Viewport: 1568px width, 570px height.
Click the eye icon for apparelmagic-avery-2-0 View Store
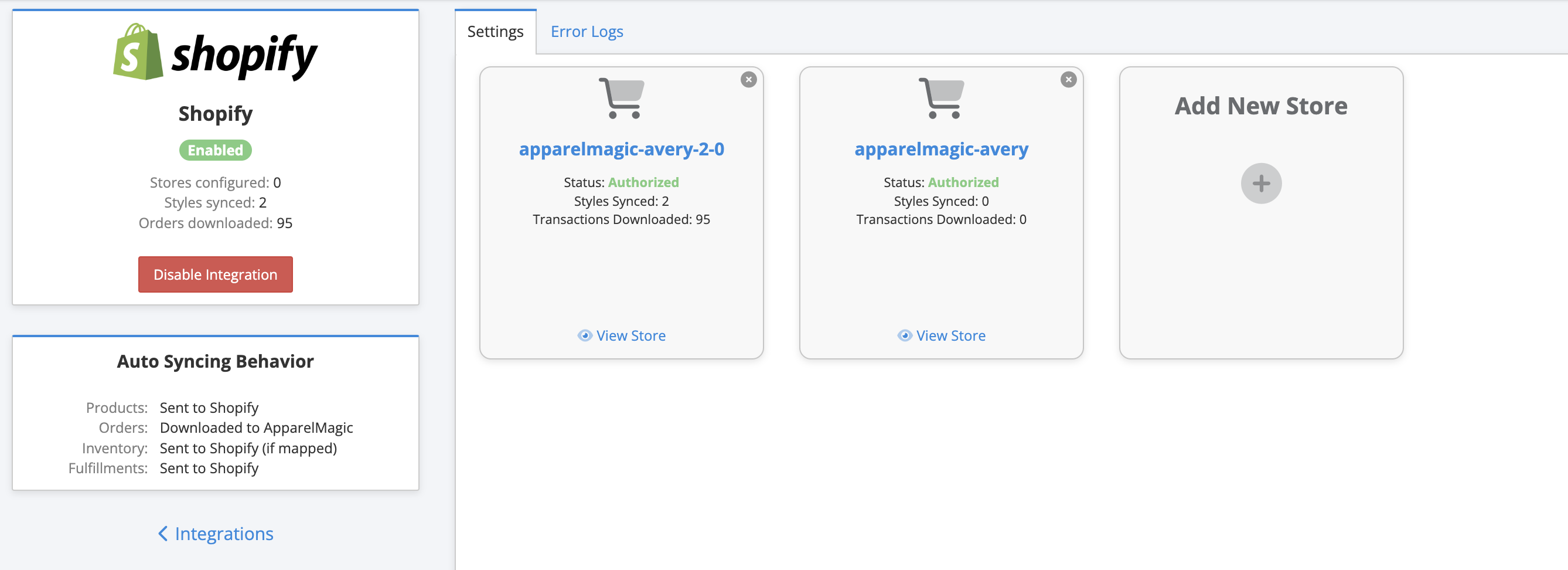click(x=584, y=335)
